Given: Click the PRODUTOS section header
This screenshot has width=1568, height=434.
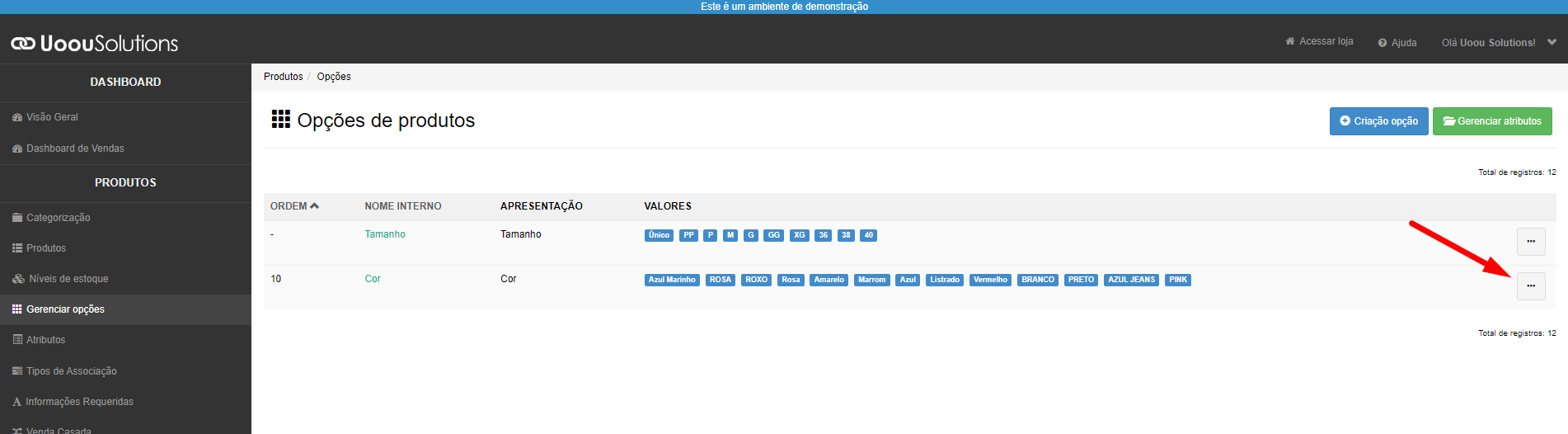Looking at the screenshot, I should point(125,182).
